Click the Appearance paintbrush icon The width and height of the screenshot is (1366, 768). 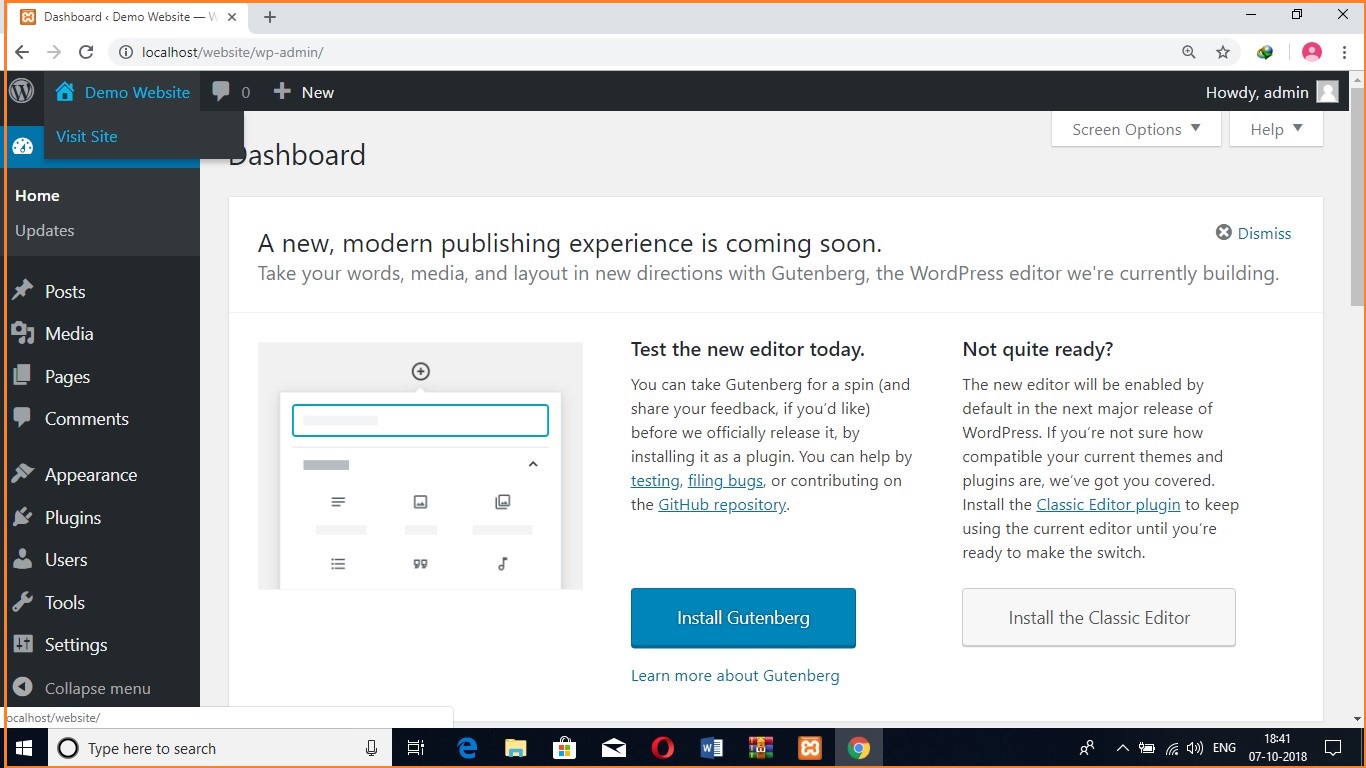[x=22, y=475]
